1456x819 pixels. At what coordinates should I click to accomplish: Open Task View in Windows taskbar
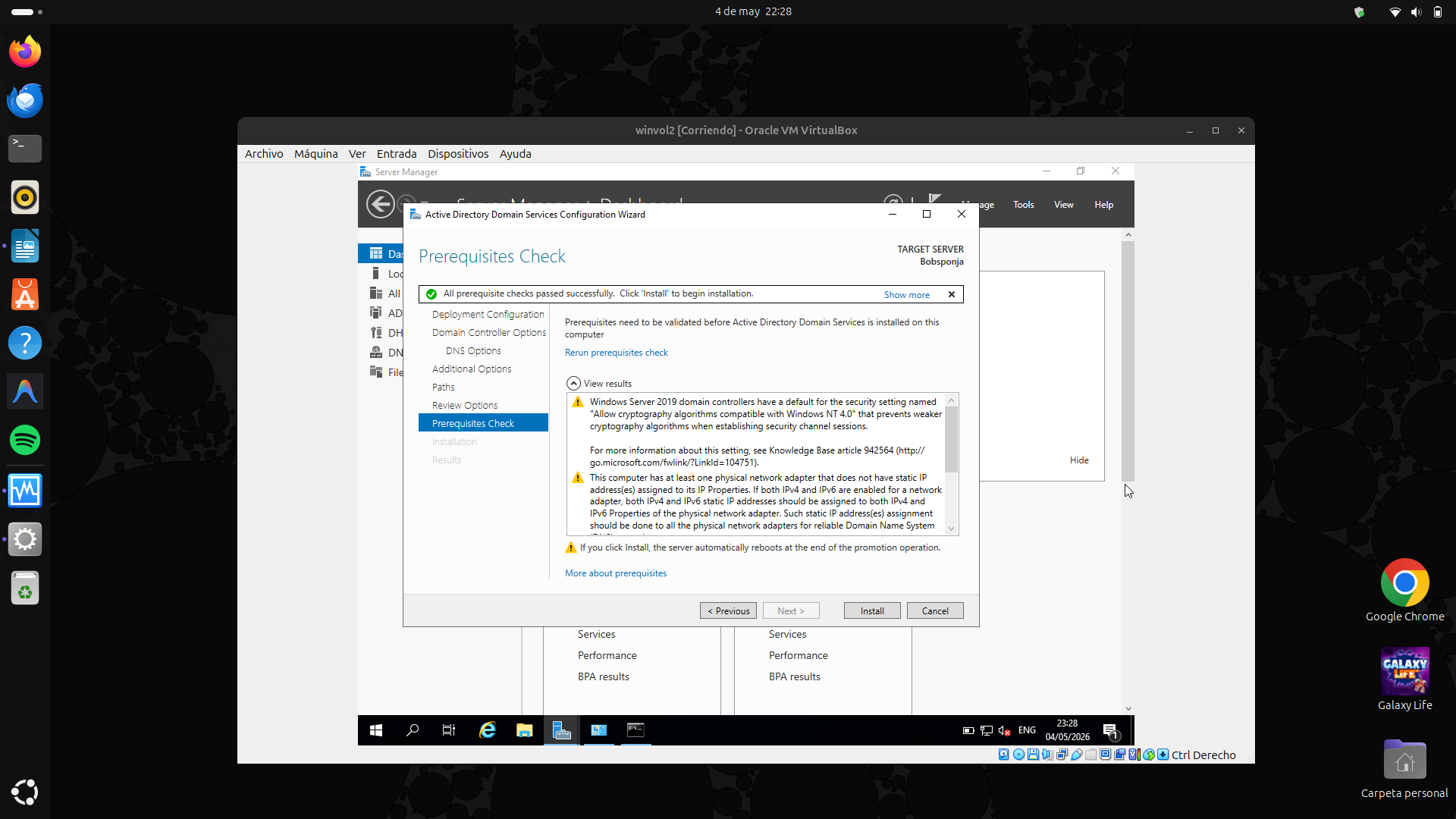[449, 730]
